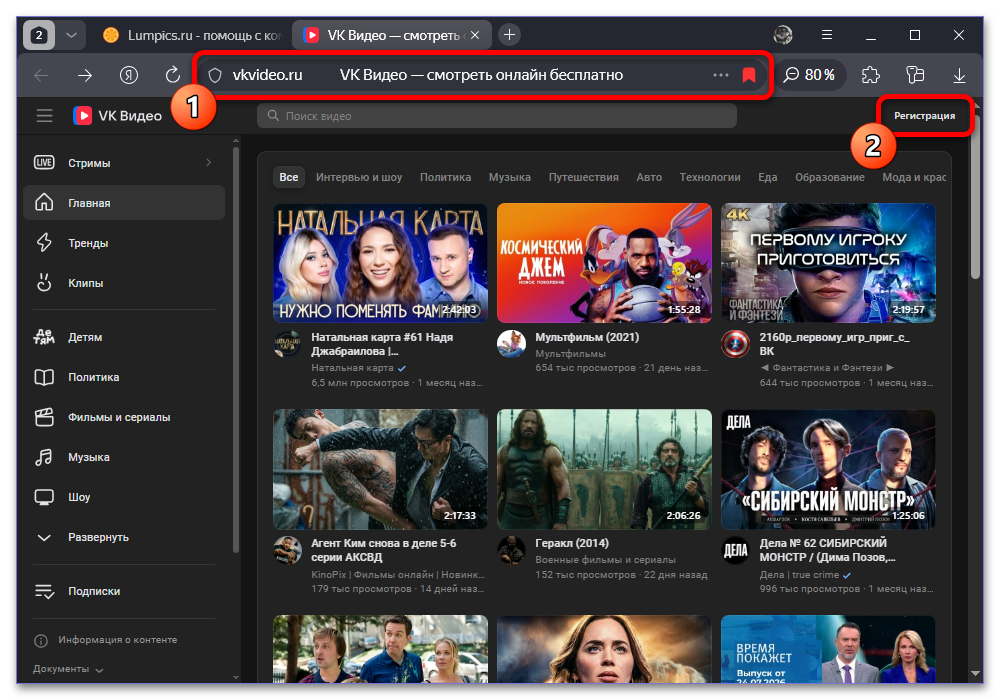The width and height of the screenshot is (1000, 700).
Task: Open the Фантастика и Фэнтези channel avatar
Action: click(735, 345)
